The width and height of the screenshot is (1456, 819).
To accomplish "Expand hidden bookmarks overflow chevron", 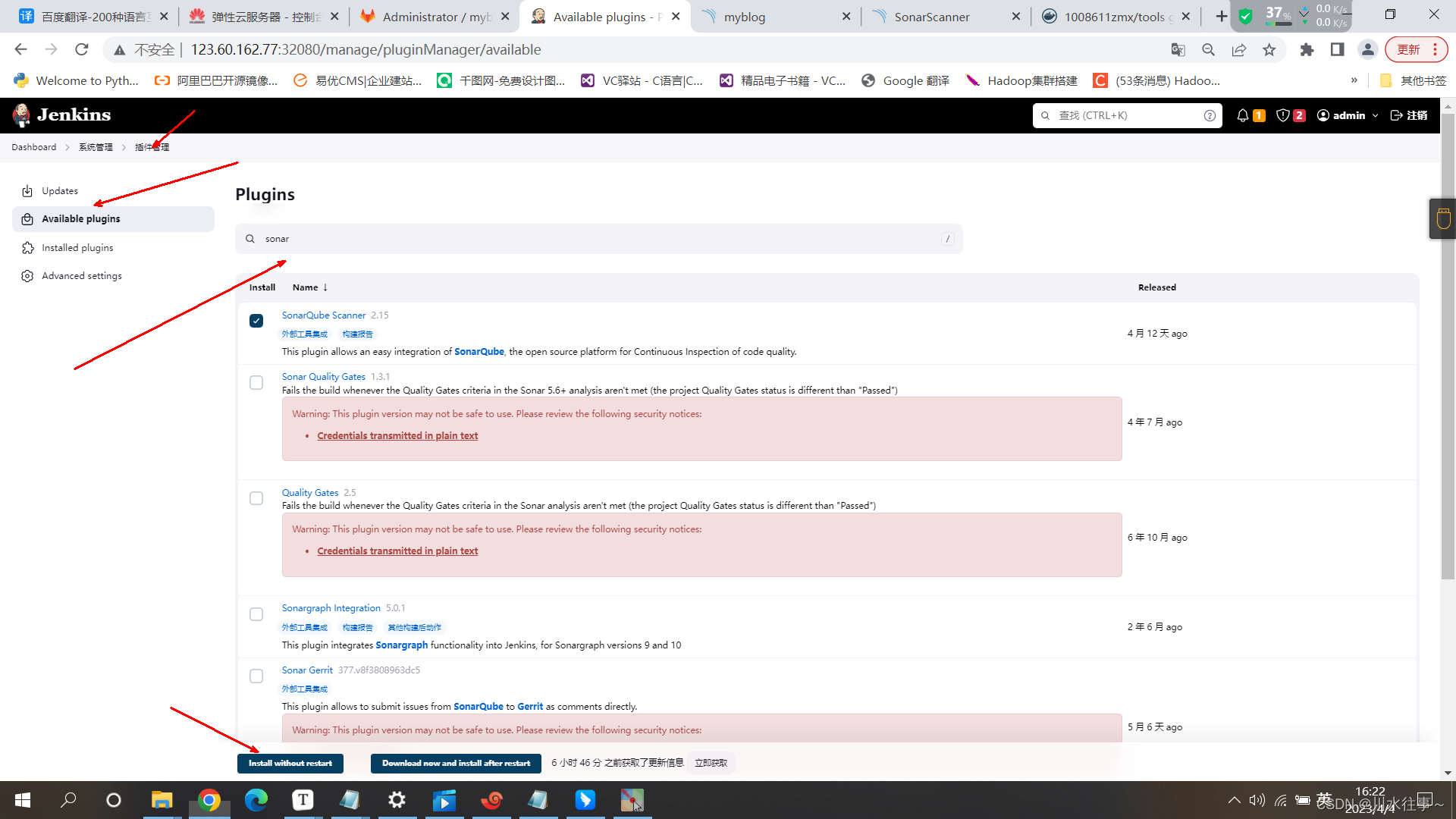I will pos(1354,80).
